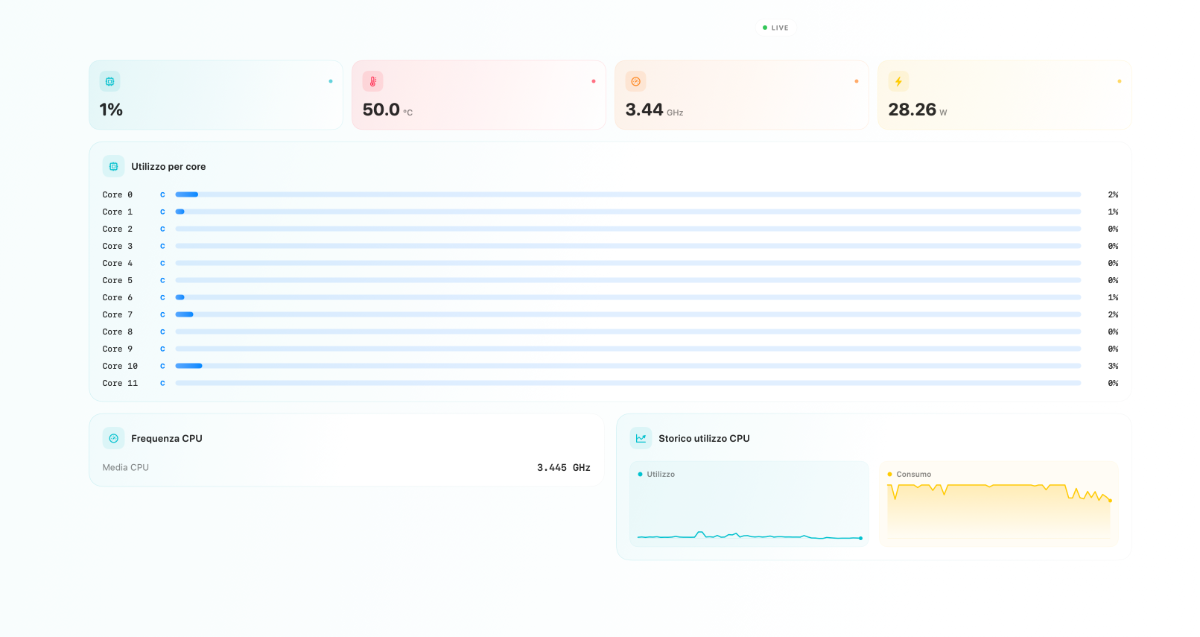1200x637 pixels.
Task: Click the C marker on the Core 2 row
Action: coord(163,229)
